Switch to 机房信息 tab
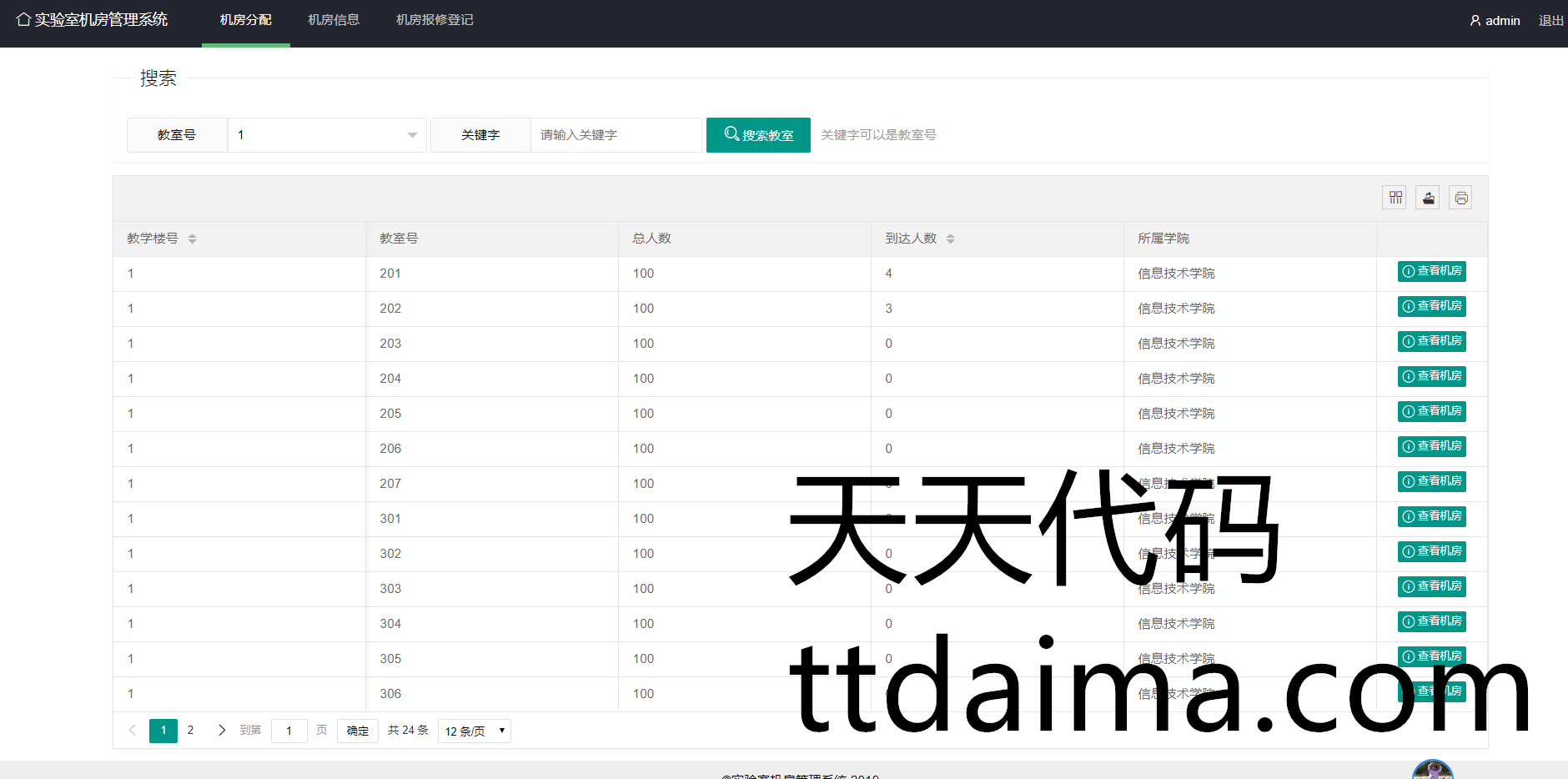1568x779 pixels. click(x=334, y=20)
